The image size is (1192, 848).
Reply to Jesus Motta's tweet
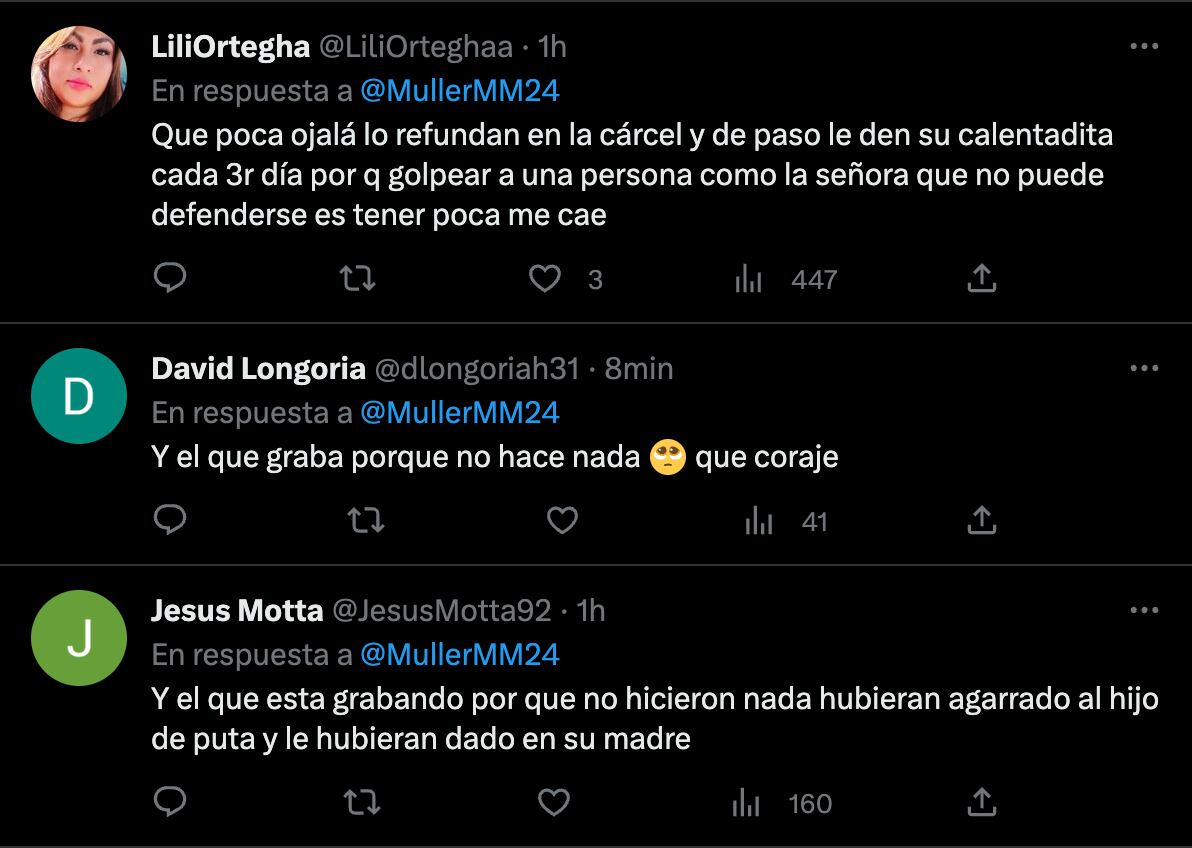click(171, 803)
